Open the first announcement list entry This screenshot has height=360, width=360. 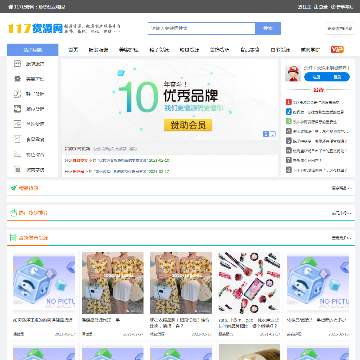(316, 102)
